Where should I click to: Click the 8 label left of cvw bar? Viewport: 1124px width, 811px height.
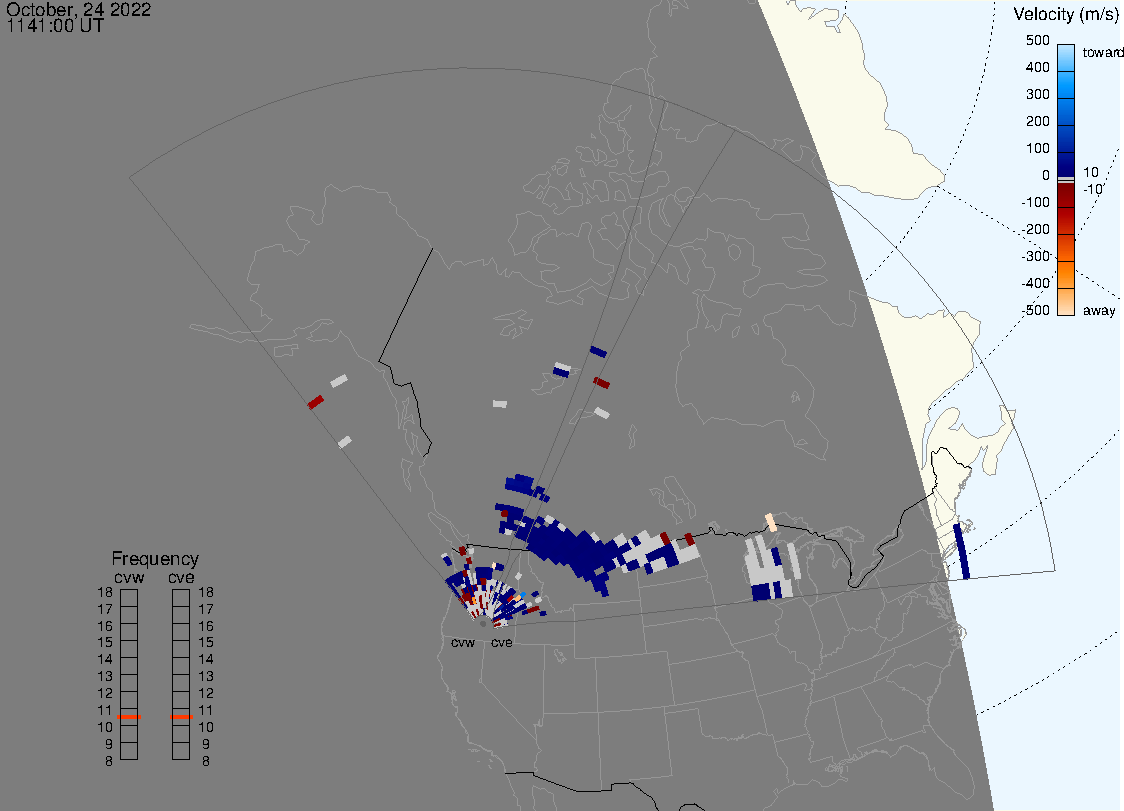109,762
